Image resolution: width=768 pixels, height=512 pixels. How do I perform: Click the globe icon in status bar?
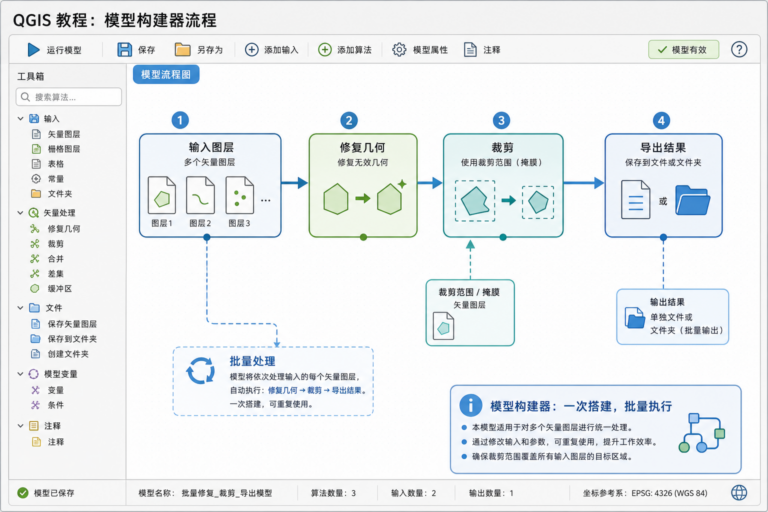[739, 492]
